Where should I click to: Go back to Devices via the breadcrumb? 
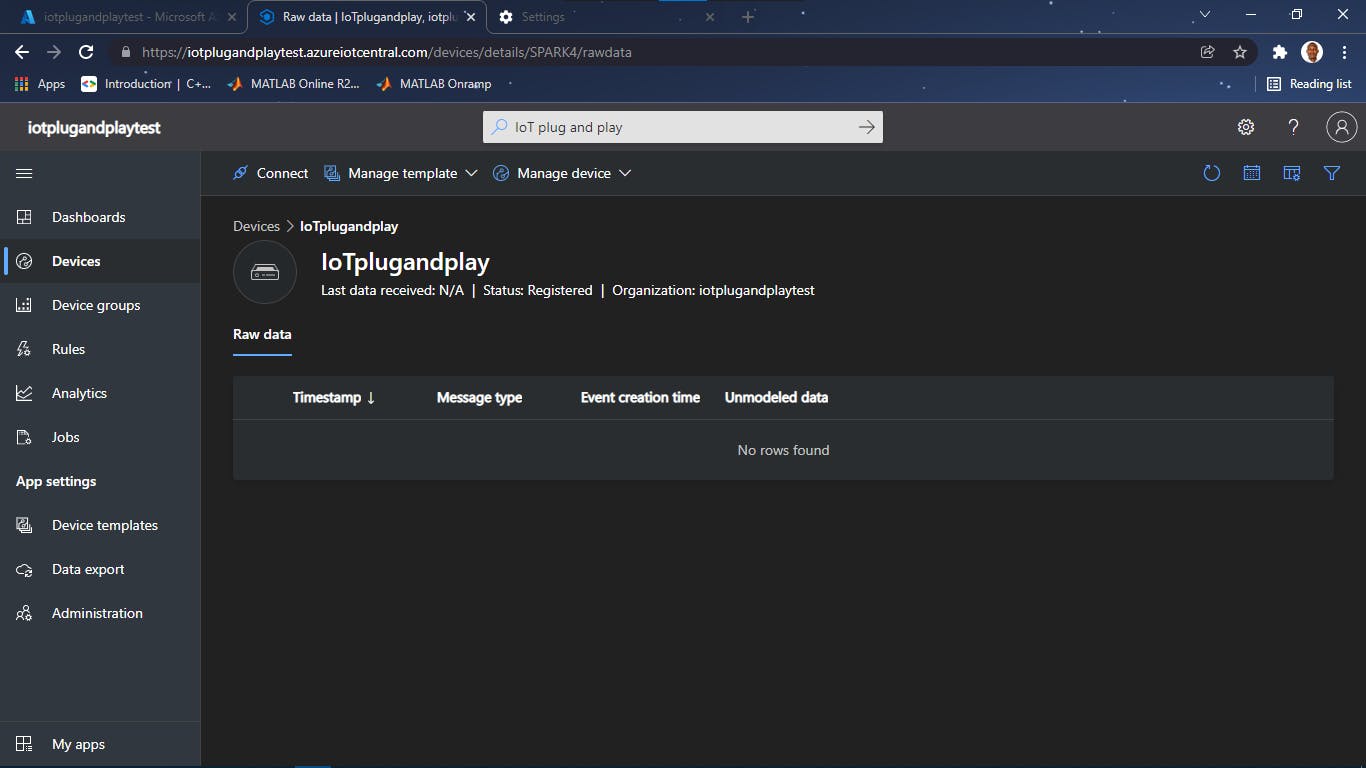click(256, 226)
